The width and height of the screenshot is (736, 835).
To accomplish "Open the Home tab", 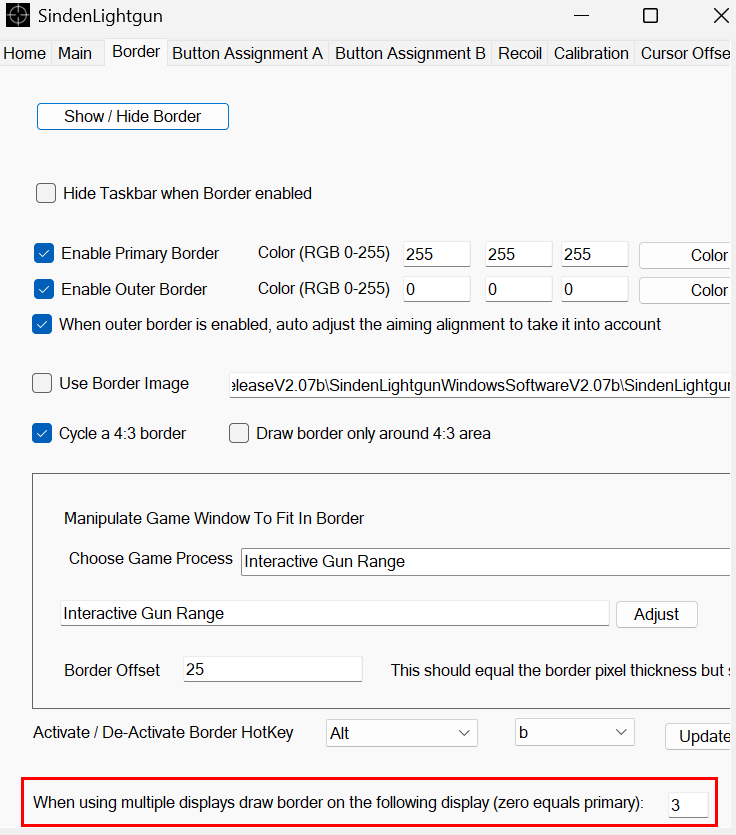I will click(x=25, y=53).
